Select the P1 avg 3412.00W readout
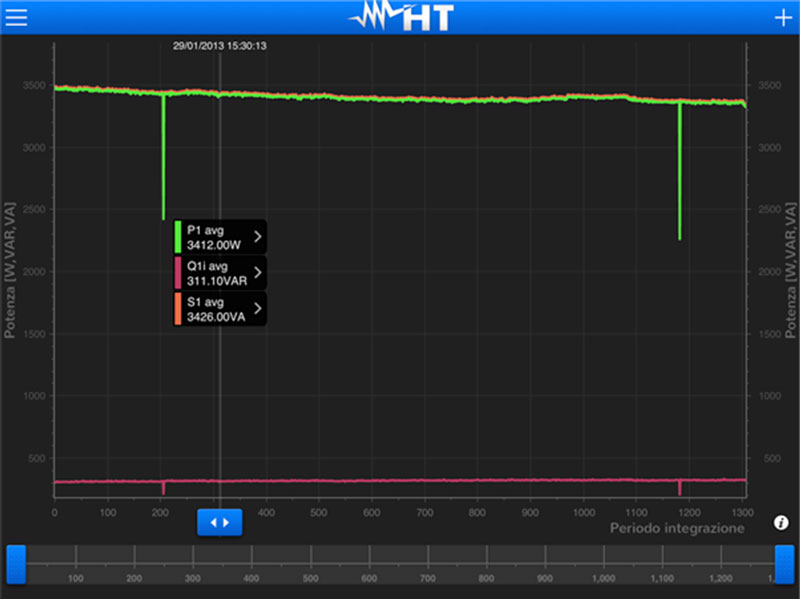 [216, 236]
